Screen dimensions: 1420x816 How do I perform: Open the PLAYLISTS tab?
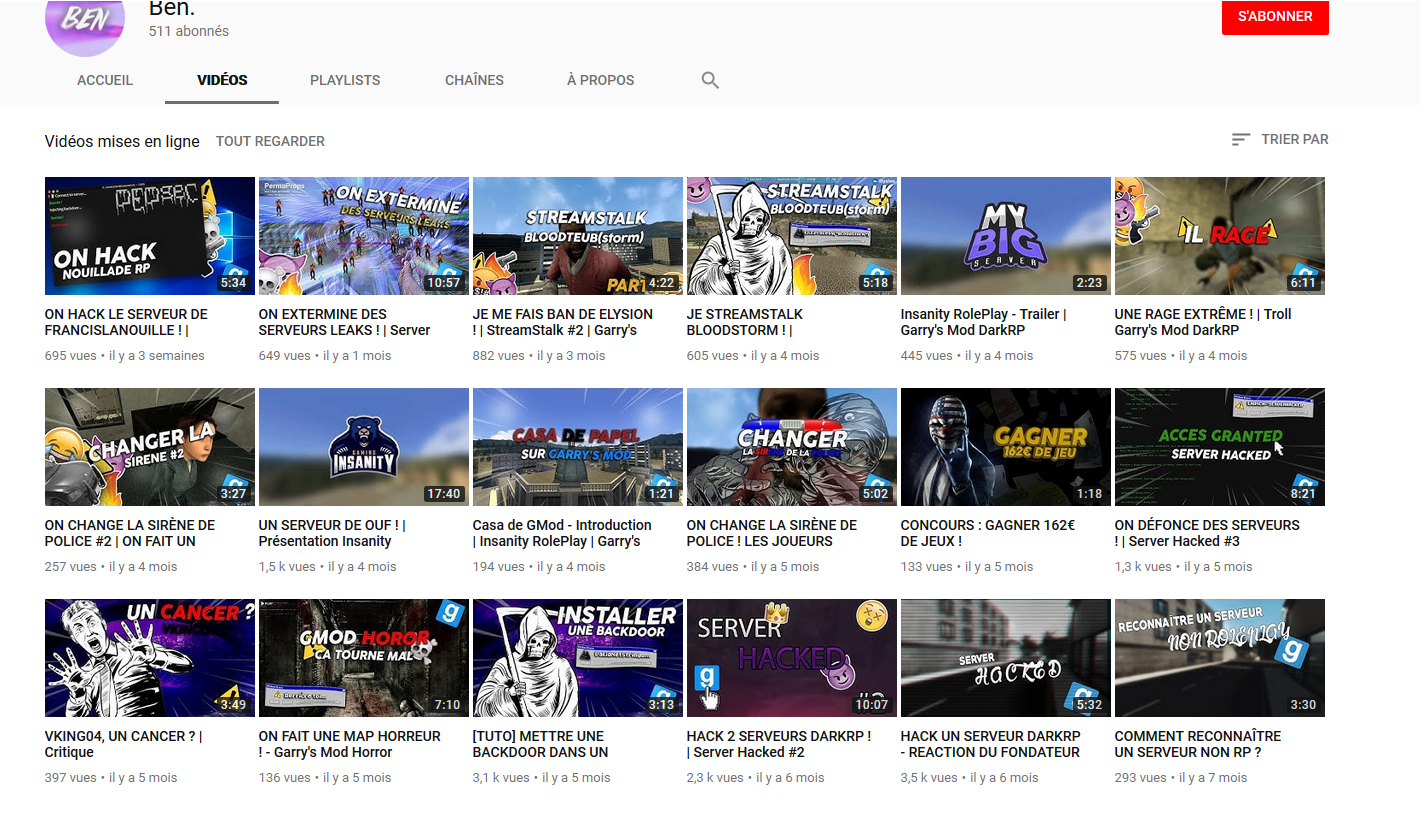point(345,80)
